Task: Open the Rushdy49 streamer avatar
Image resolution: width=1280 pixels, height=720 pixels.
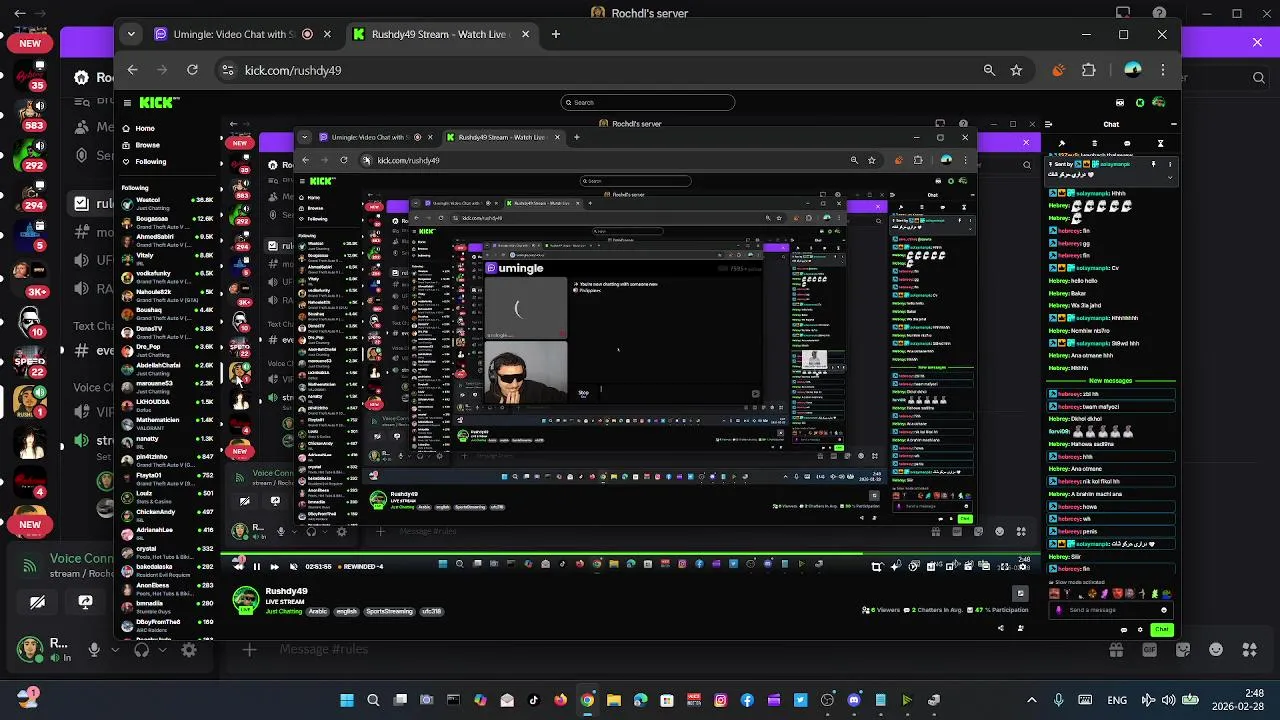Action: pos(245,600)
